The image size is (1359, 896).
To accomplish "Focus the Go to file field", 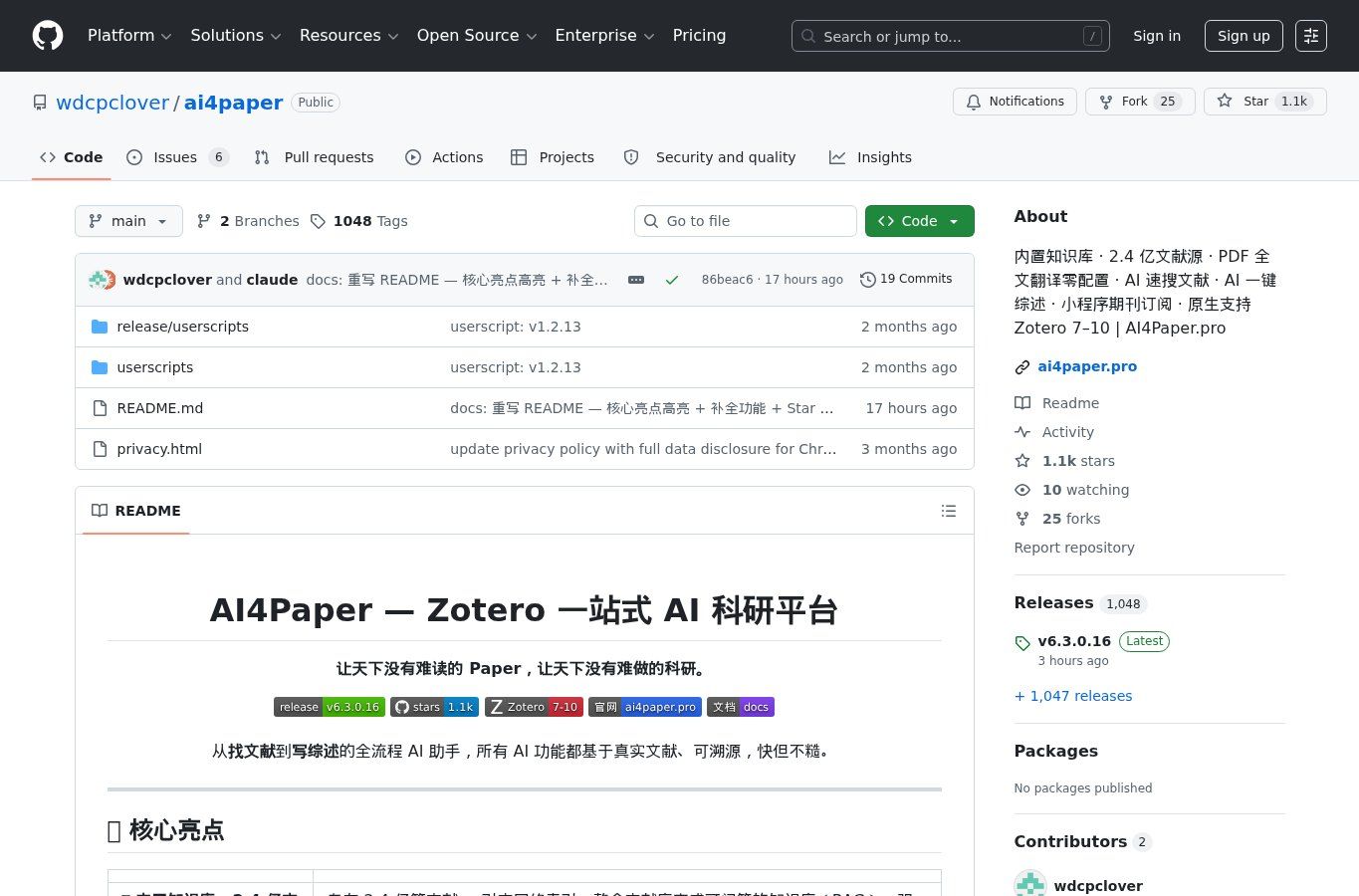I will [x=746, y=221].
